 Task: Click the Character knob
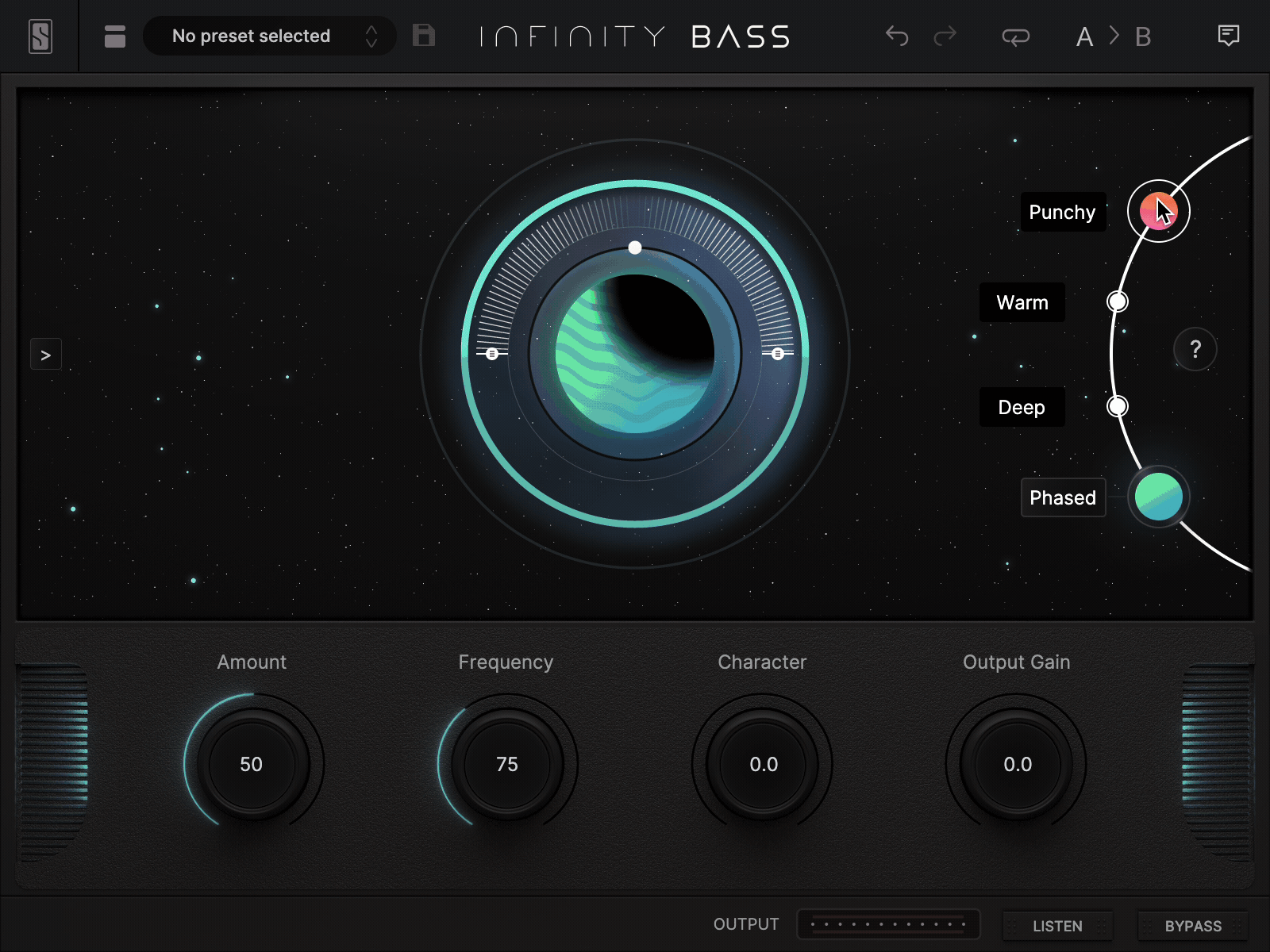click(762, 764)
